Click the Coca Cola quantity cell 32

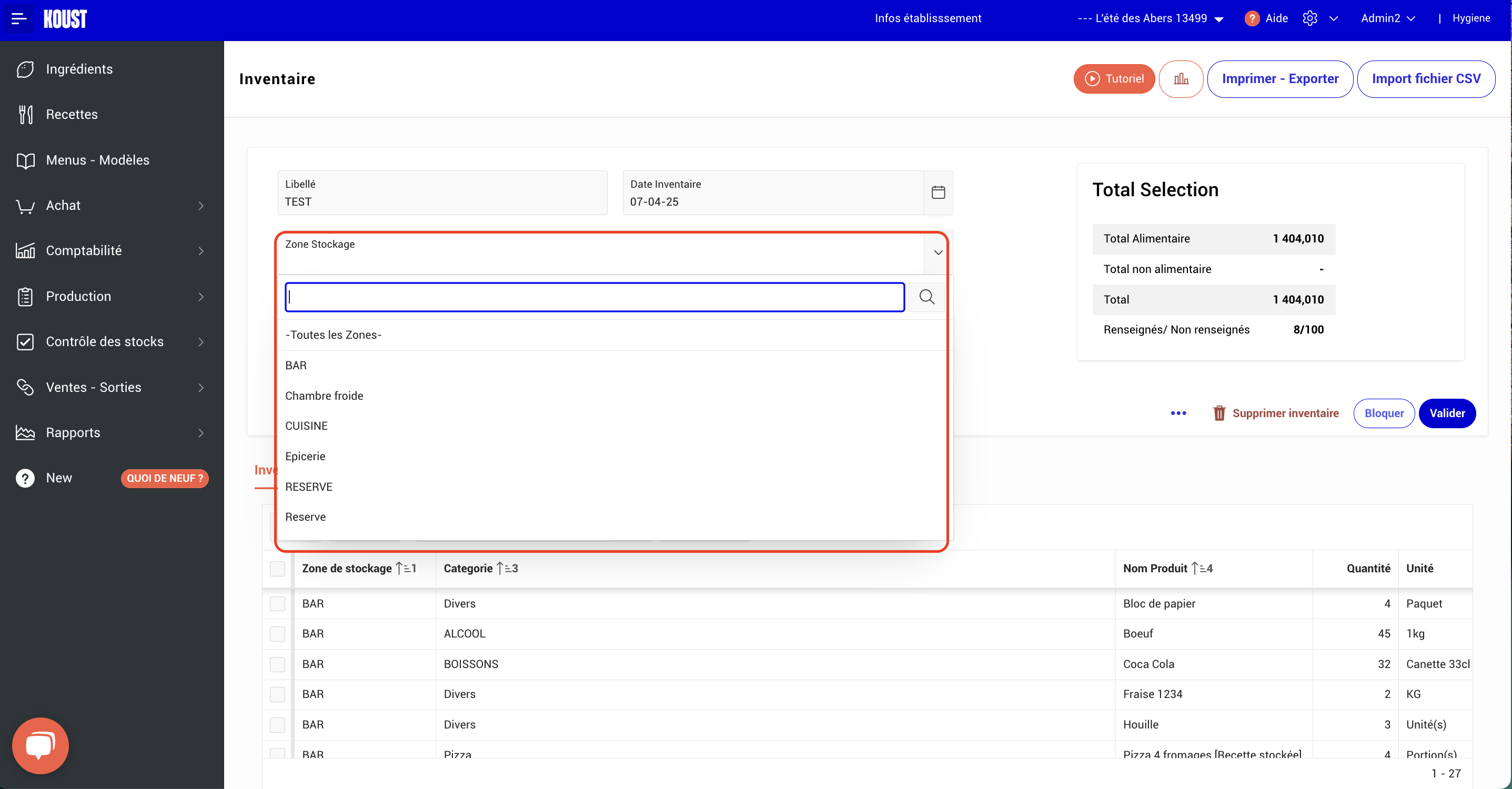click(x=1355, y=664)
